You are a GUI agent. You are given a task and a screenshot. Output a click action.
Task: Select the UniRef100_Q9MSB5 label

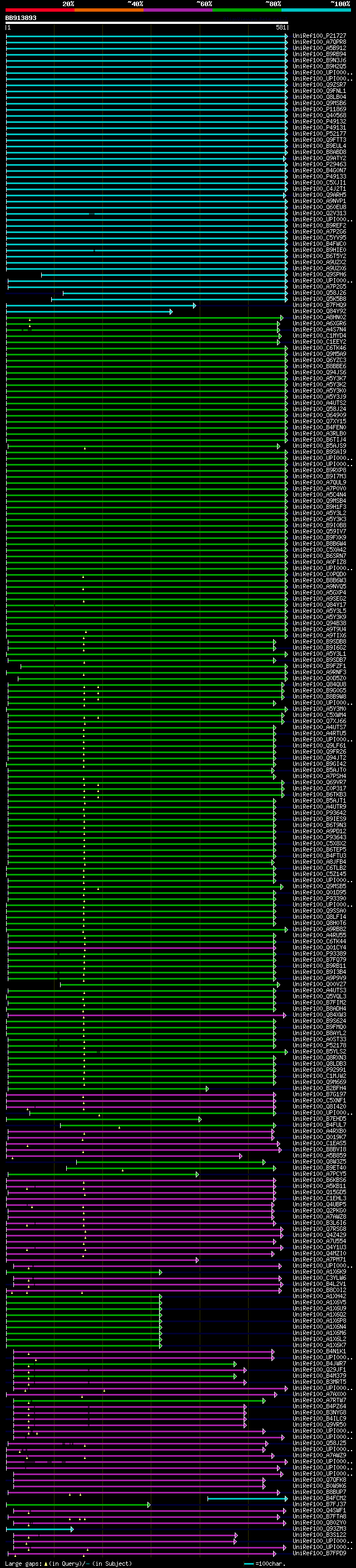pos(319,887)
